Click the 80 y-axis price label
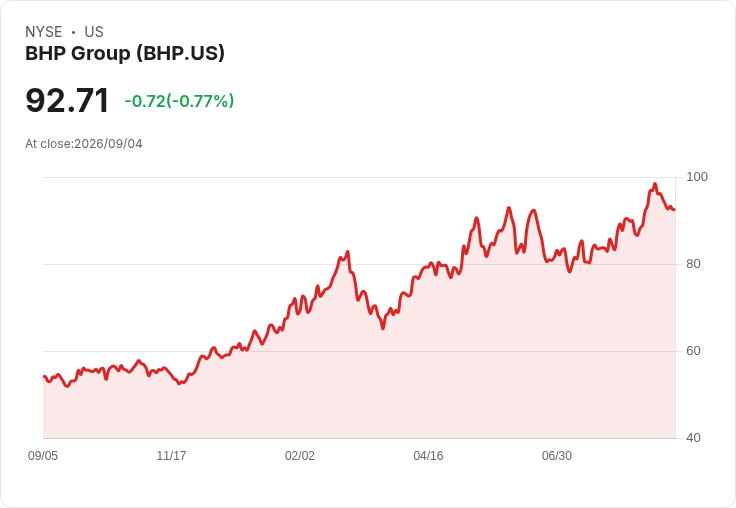 (x=693, y=264)
